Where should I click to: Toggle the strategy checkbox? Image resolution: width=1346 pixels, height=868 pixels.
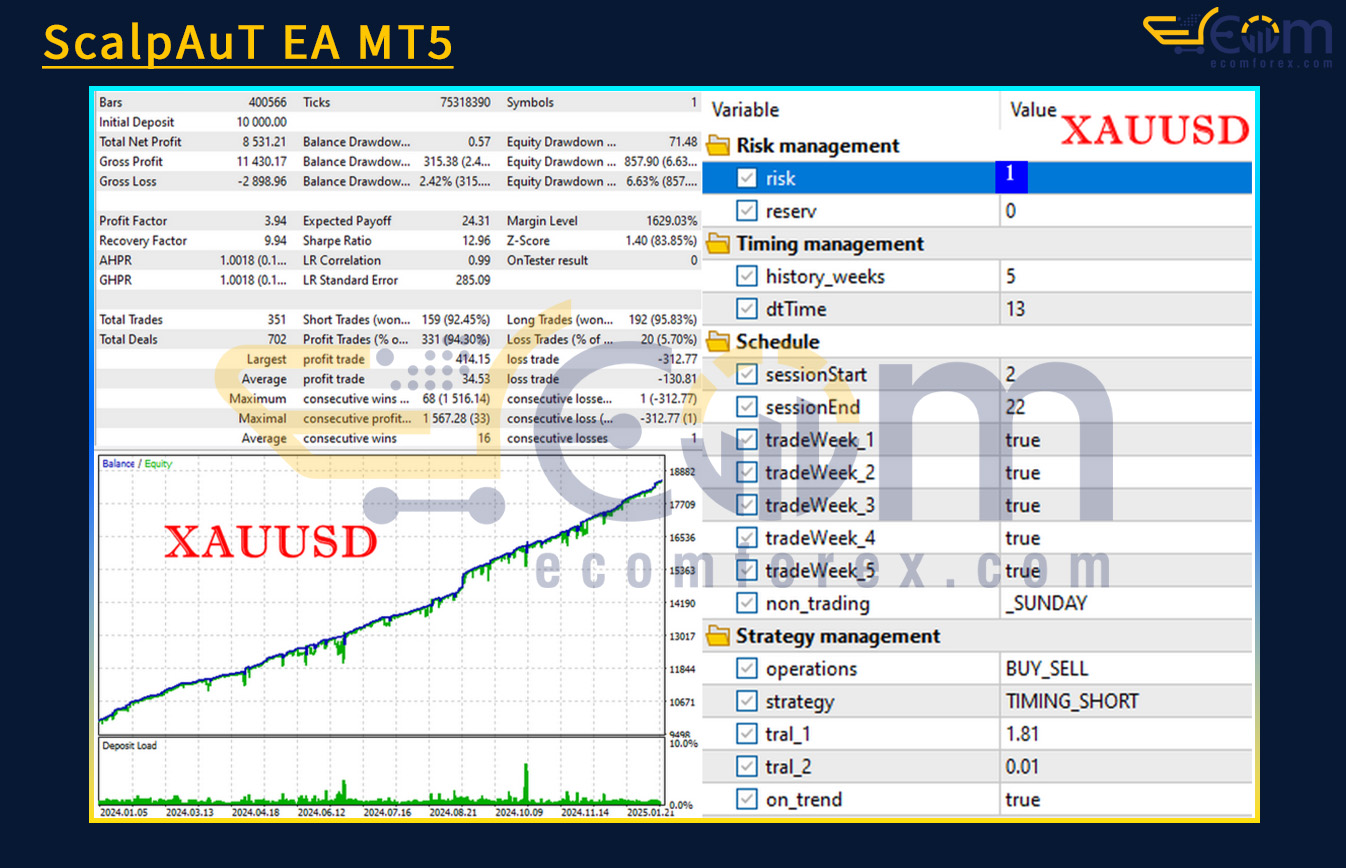[x=747, y=701]
